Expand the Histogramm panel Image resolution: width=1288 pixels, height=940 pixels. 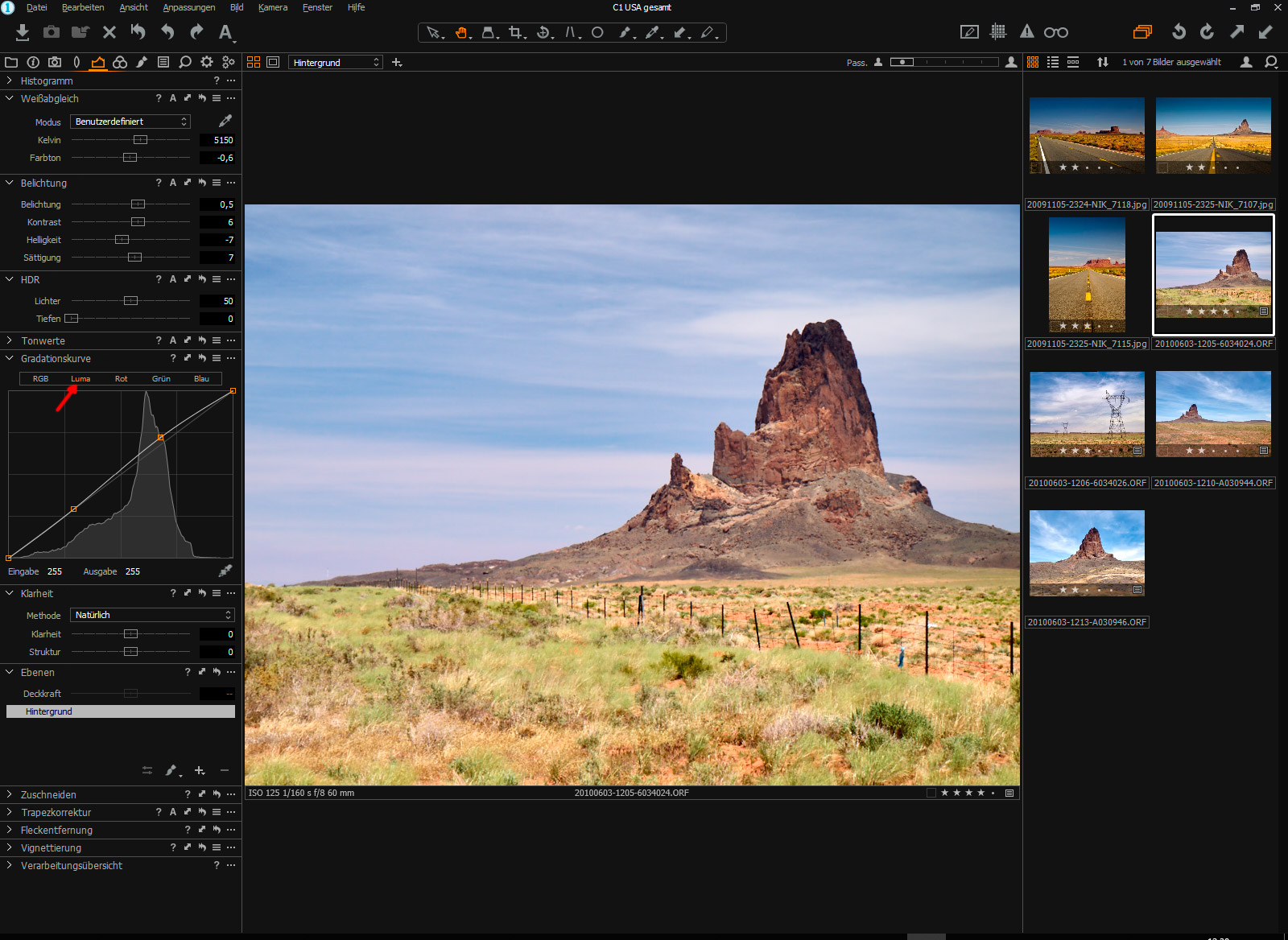coord(9,80)
